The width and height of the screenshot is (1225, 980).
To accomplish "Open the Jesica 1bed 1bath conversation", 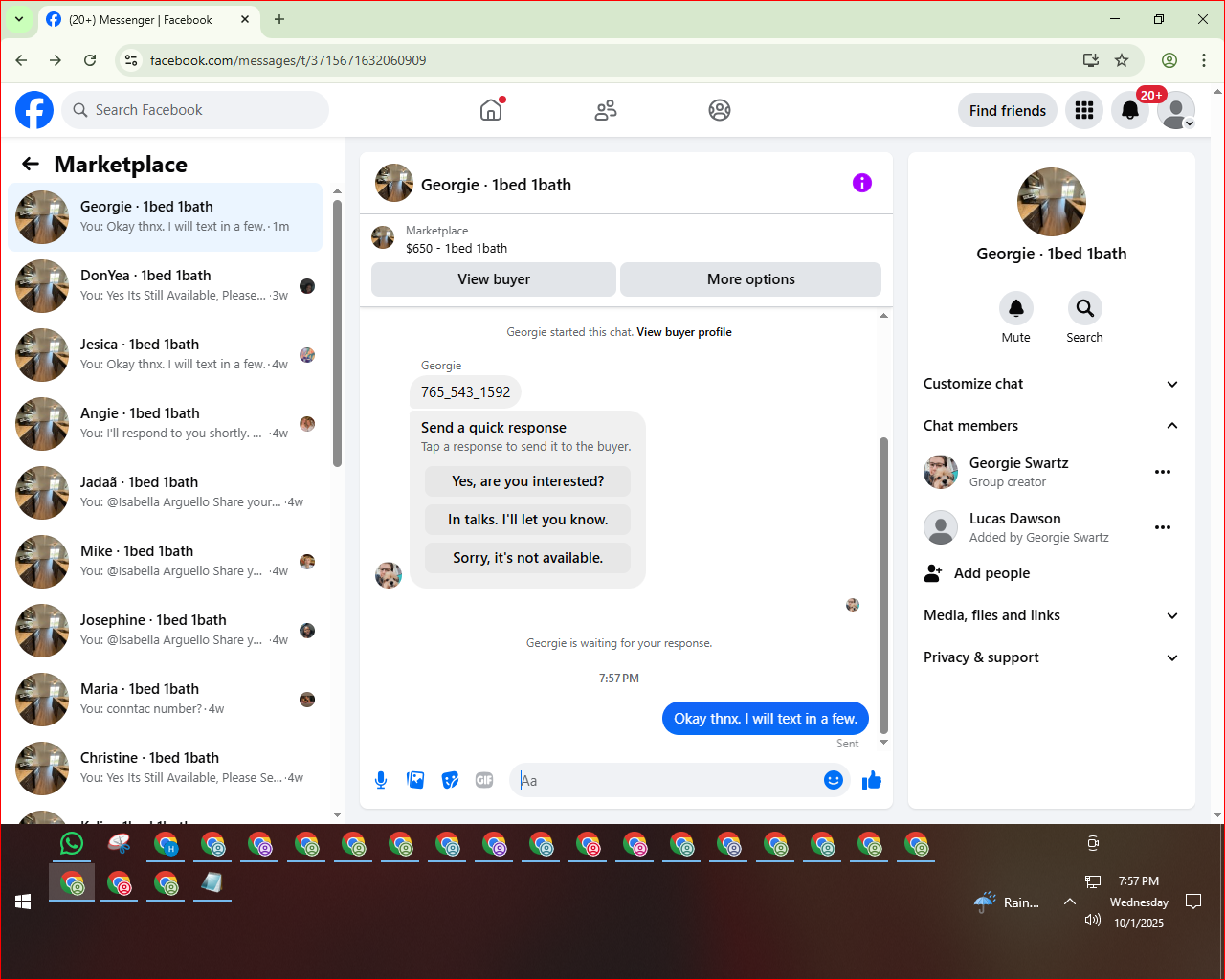I will point(166,355).
